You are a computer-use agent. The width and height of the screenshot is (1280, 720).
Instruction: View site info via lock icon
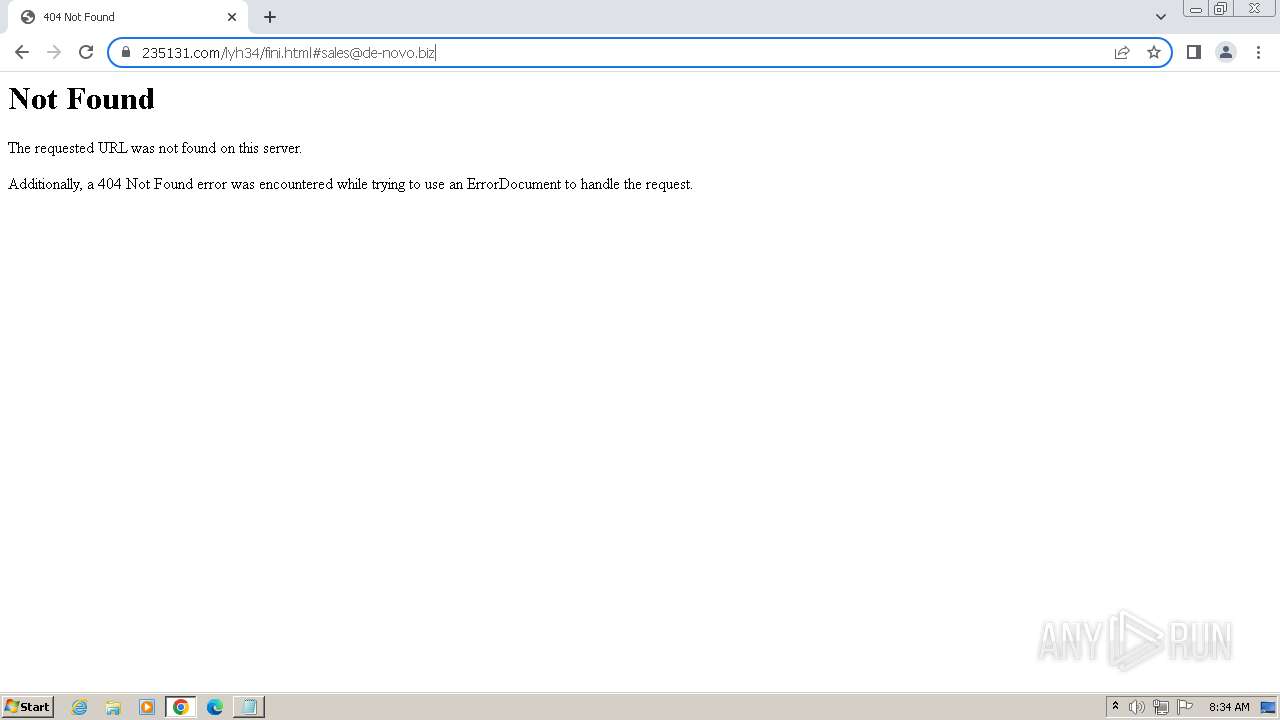pyautogui.click(x=126, y=52)
